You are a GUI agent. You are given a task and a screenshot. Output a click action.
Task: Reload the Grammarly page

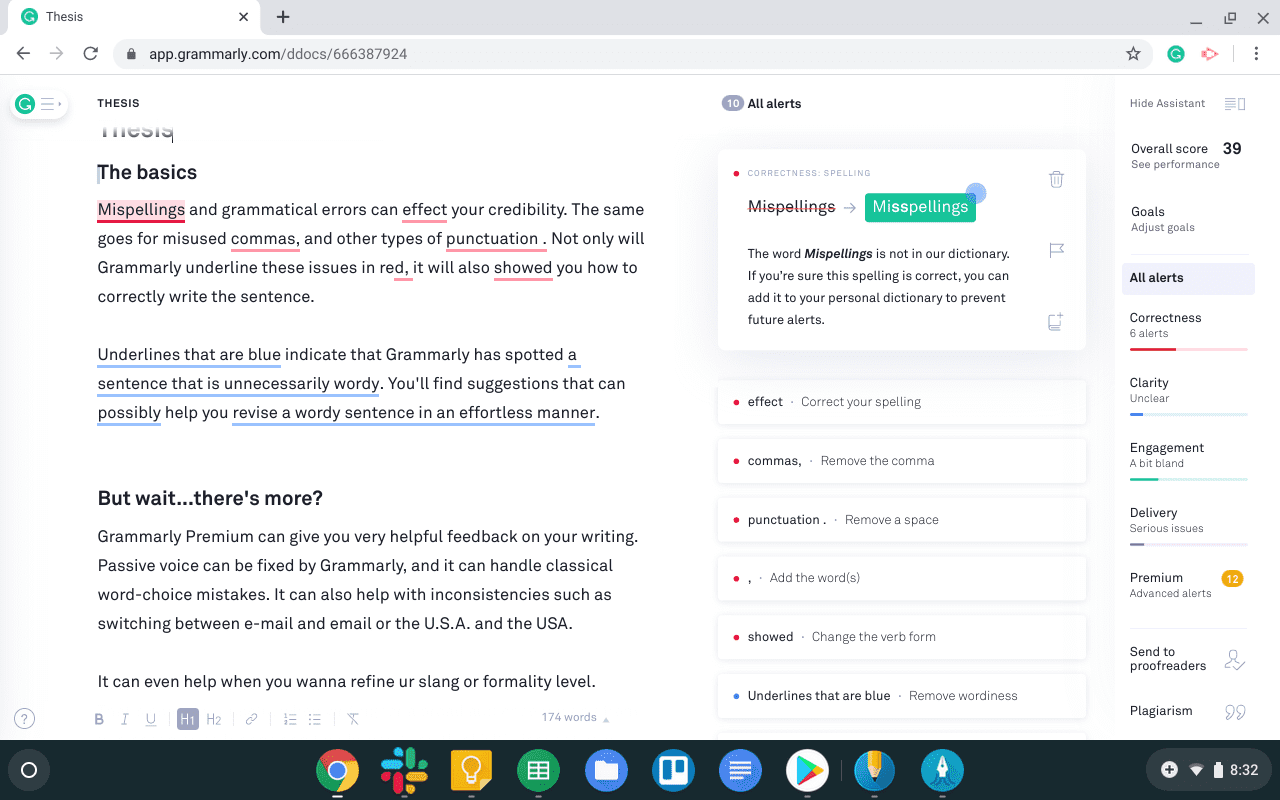pyautogui.click(x=90, y=54)
